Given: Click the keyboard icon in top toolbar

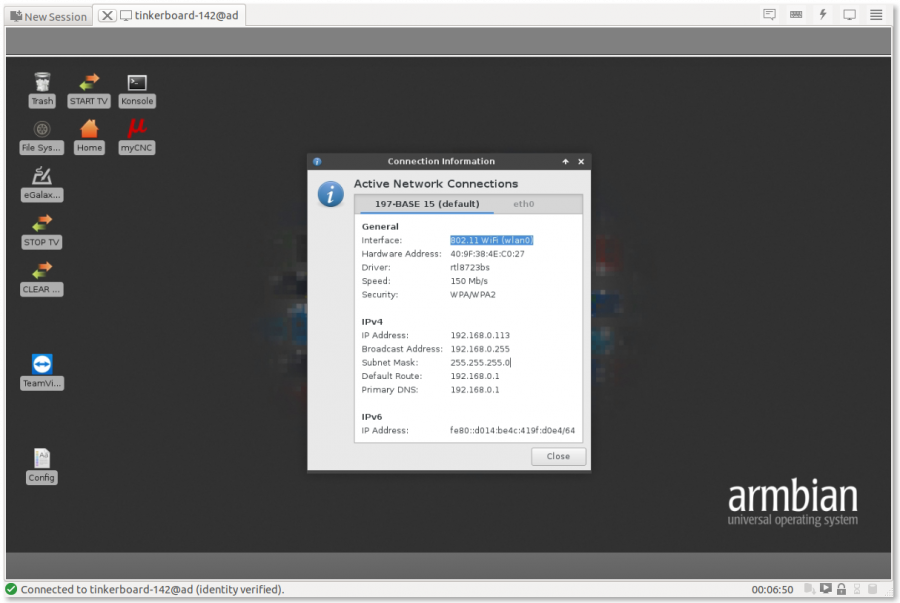Looking at the screenshot, I should click(796, 15).
